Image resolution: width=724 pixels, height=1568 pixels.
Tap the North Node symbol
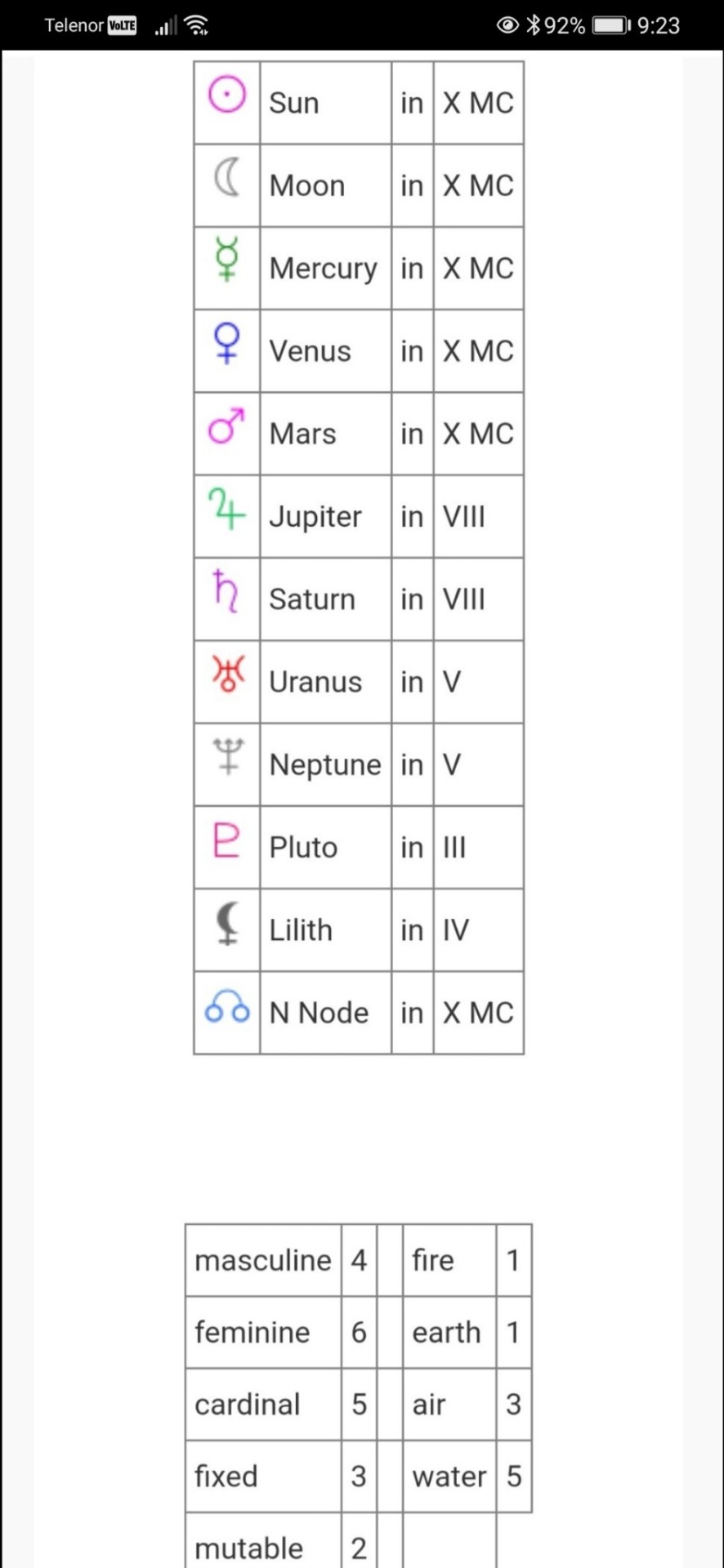tap(227, 1006)
